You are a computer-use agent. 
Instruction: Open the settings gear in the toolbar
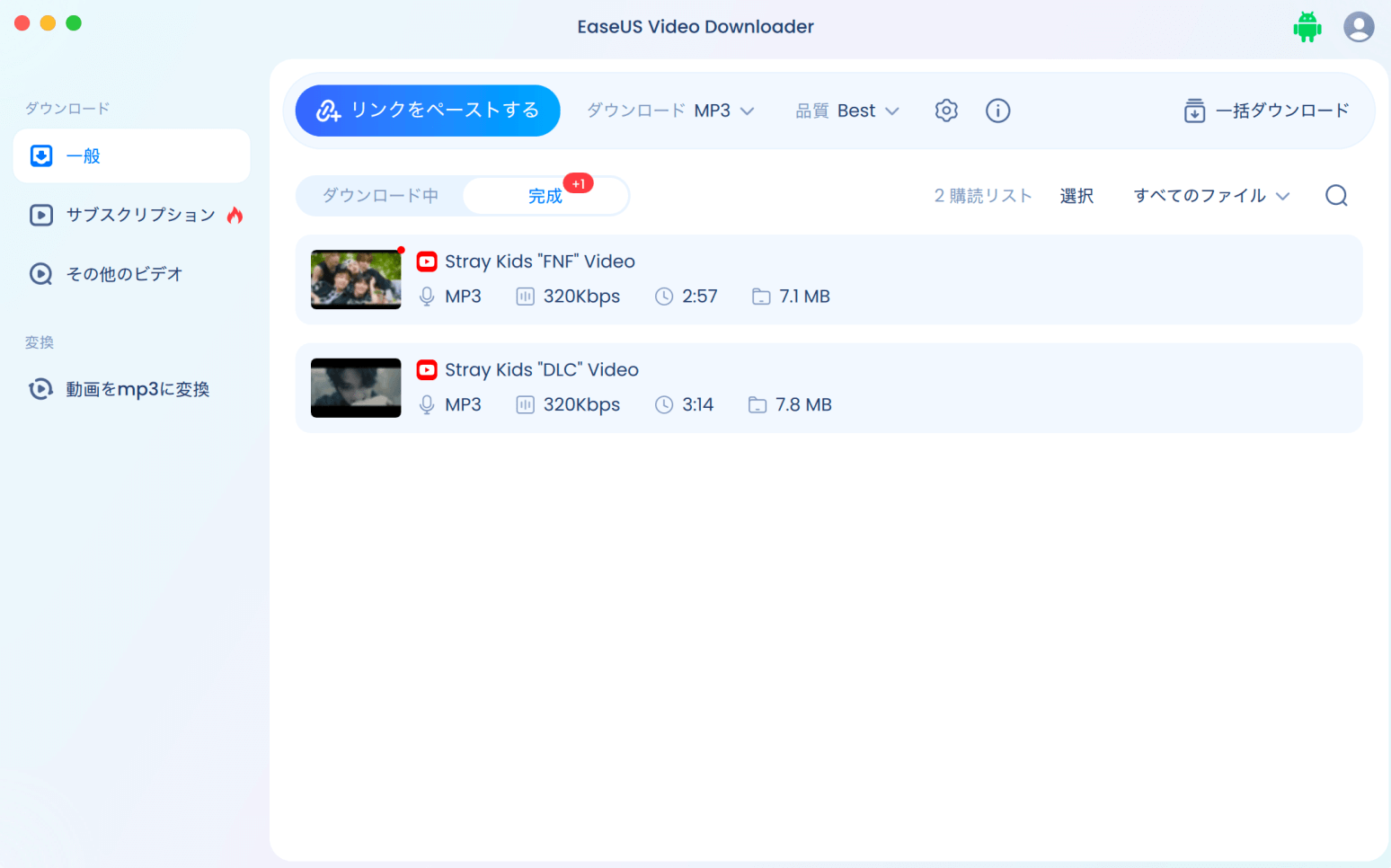[945, 111]
